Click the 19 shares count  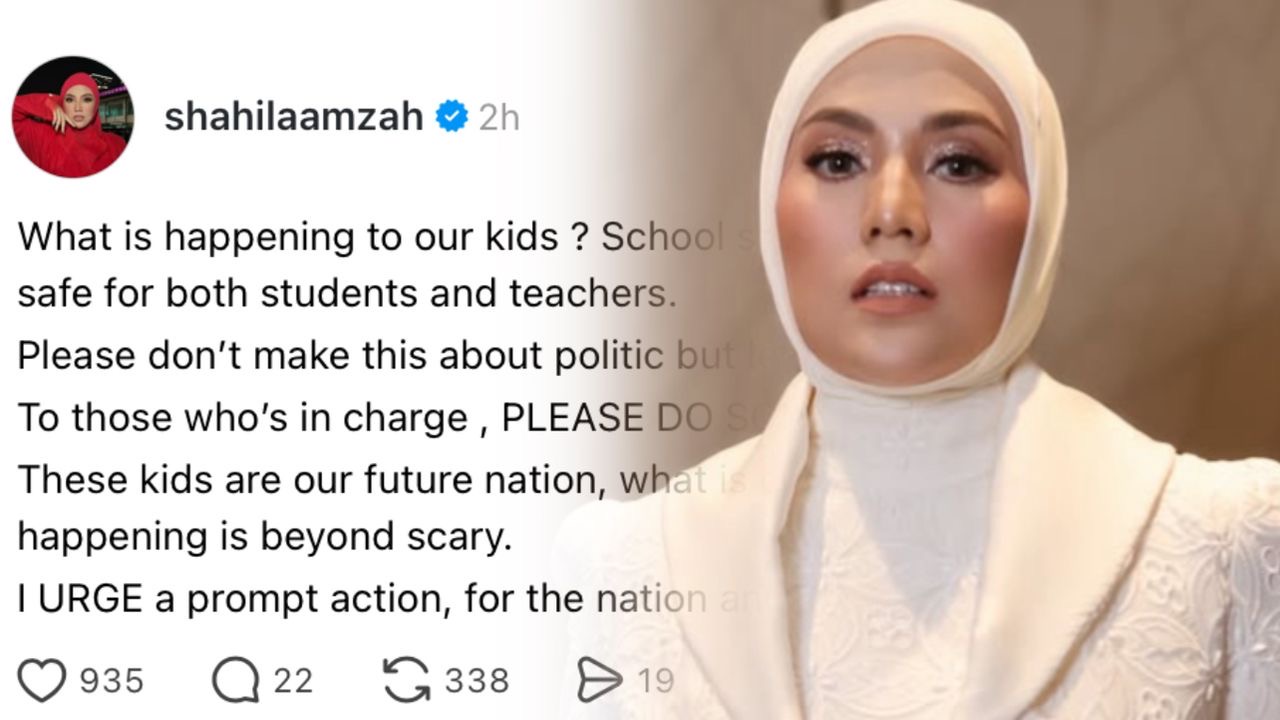coord(656,681)
